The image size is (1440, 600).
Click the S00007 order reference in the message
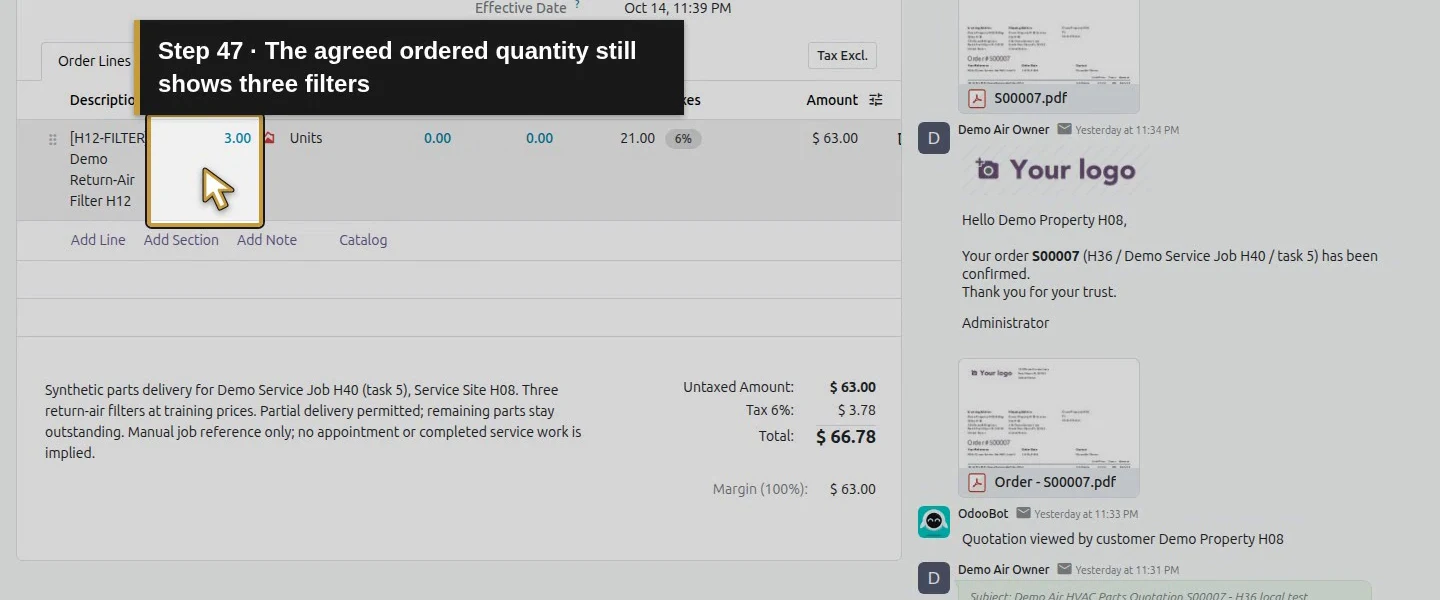click(1056, 256)
